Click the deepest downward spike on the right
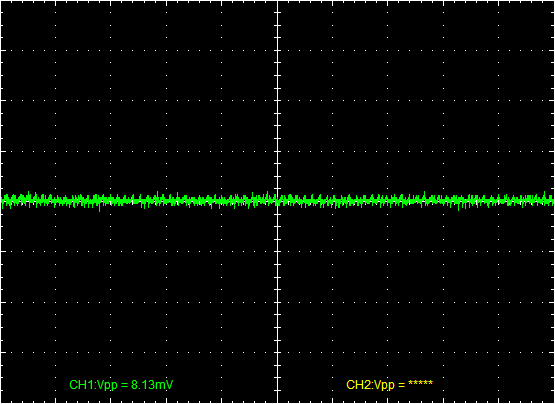The width and height of the screenshot is (555, 404). click(459, 207)
